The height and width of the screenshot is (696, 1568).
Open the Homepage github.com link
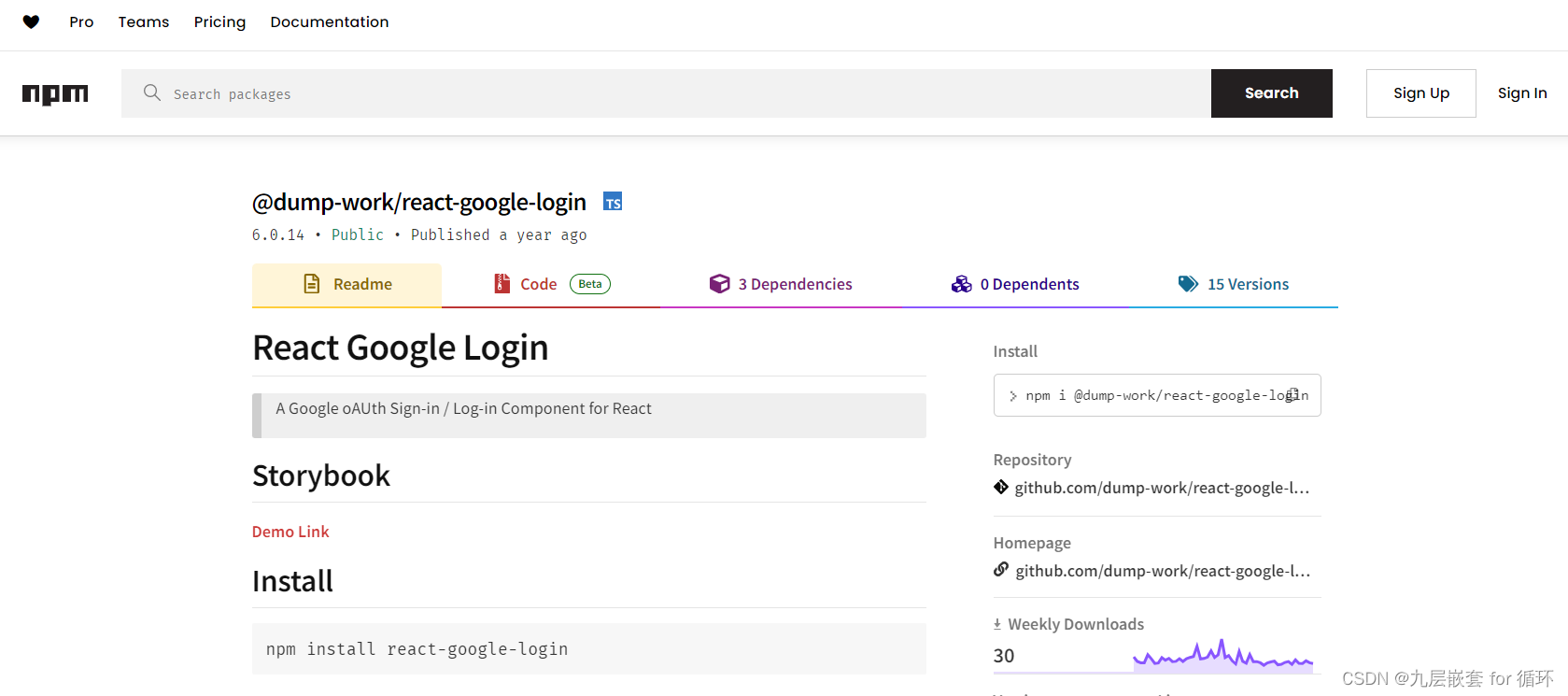[x=1163, y=571]
